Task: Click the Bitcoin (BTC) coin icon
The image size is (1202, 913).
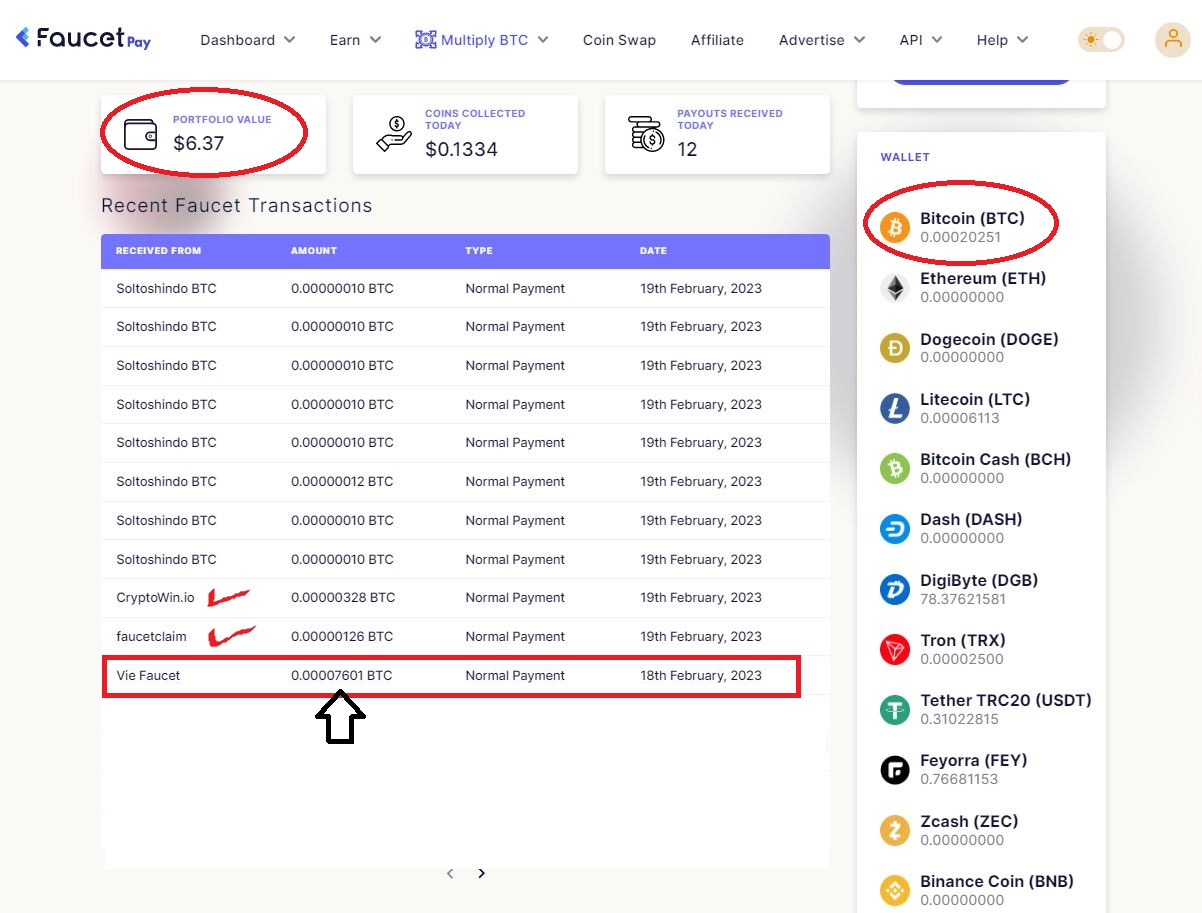Action: pyautogui.click(x=895, y=227)
